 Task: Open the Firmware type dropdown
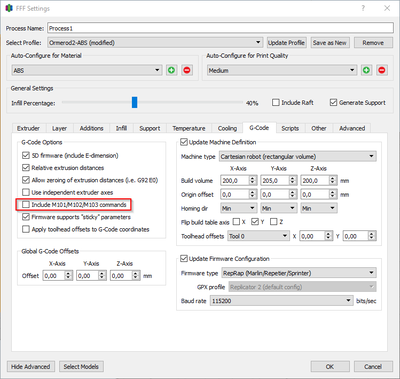click(299, 273)
